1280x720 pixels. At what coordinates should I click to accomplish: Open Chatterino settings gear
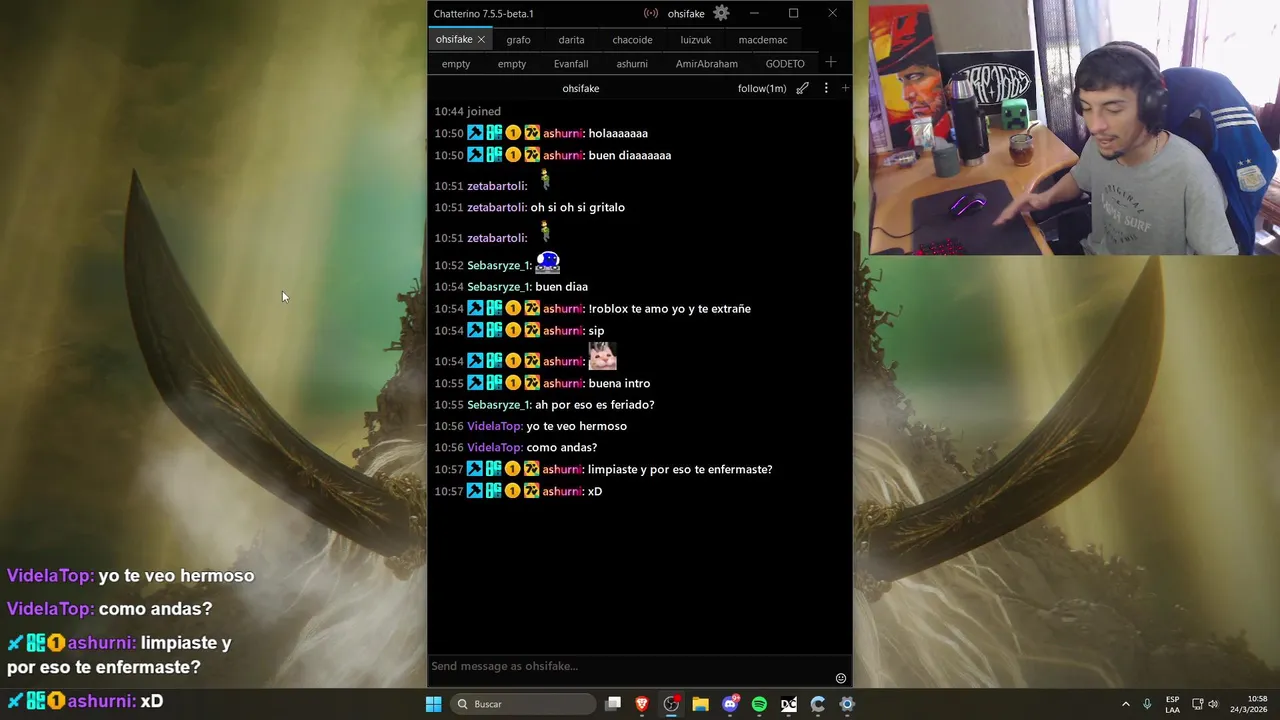pyautogui.click(x=721, y=13)
